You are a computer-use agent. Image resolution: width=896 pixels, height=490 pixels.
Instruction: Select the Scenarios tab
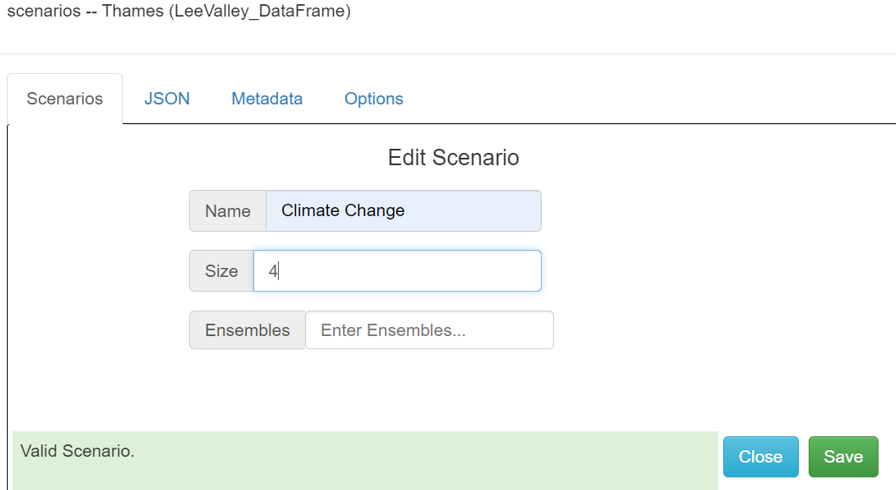65,99
